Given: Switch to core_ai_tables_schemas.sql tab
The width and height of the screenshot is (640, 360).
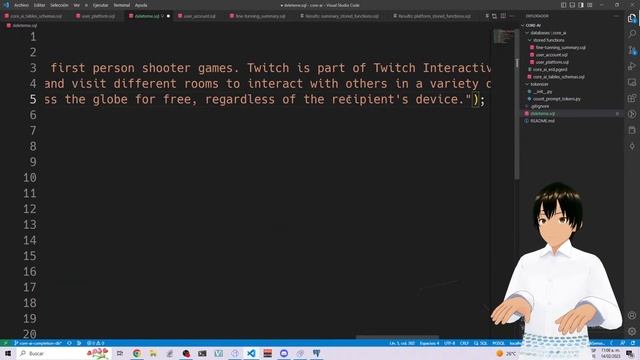Looking at the screenshot, I should click(33, 16).
